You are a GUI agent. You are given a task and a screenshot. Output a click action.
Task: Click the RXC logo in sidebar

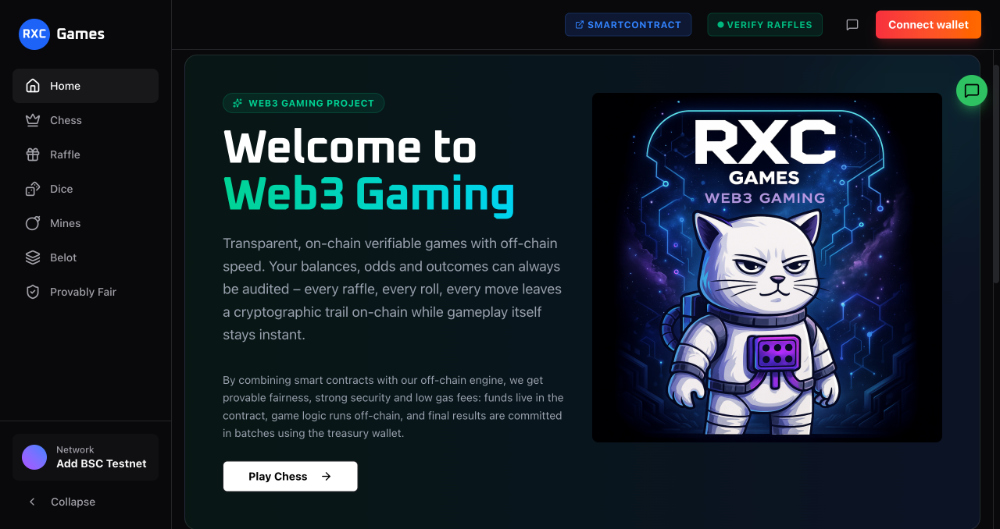click(x=34, y=34)
